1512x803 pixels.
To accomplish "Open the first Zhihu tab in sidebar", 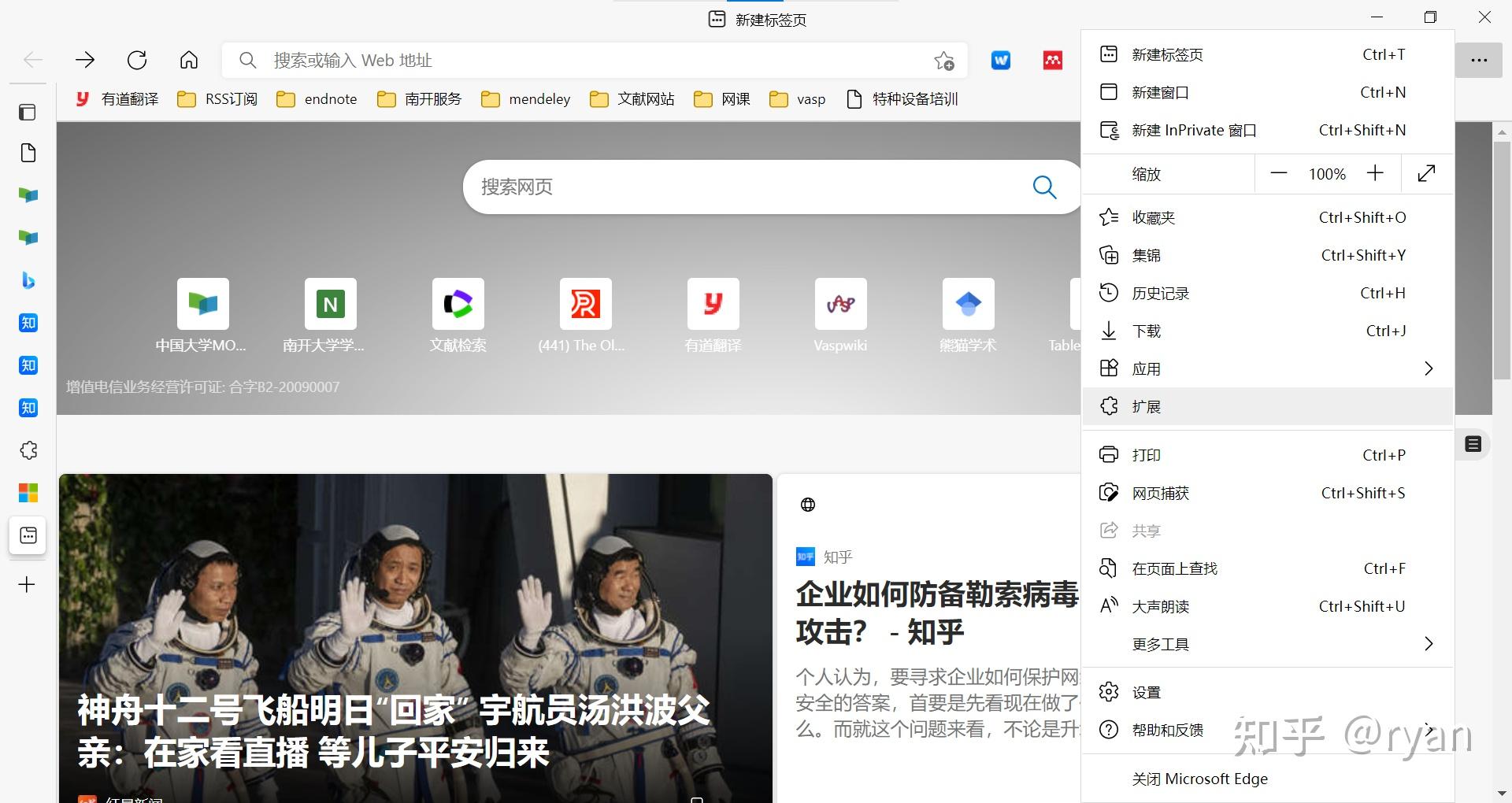I will [x=28, y=323].
